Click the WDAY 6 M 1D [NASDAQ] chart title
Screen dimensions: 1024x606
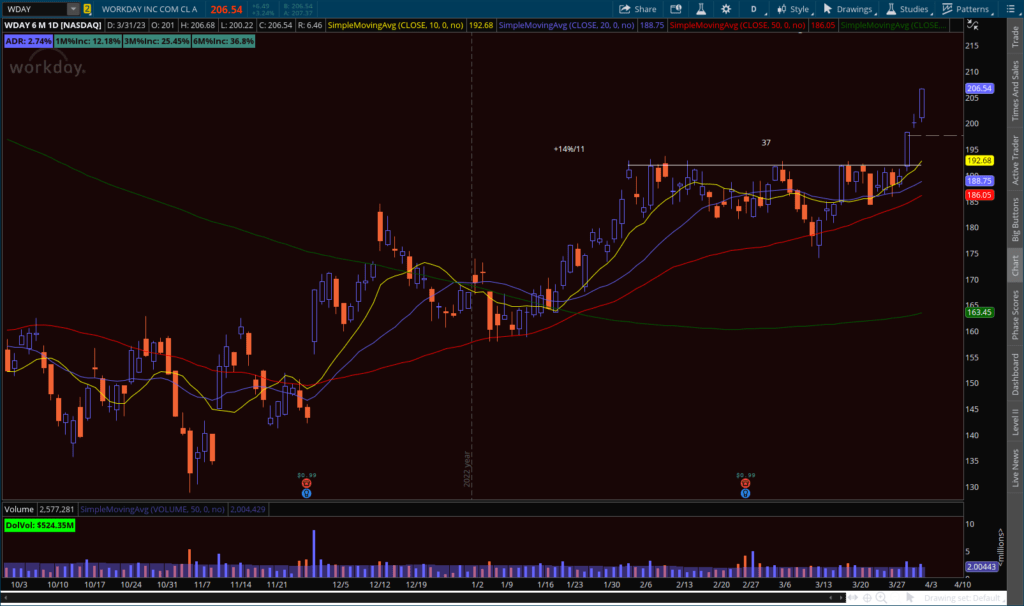tap(53, 25)
